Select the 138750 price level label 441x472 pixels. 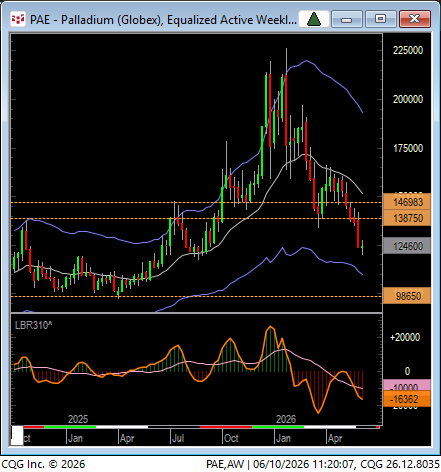(407, 218)
